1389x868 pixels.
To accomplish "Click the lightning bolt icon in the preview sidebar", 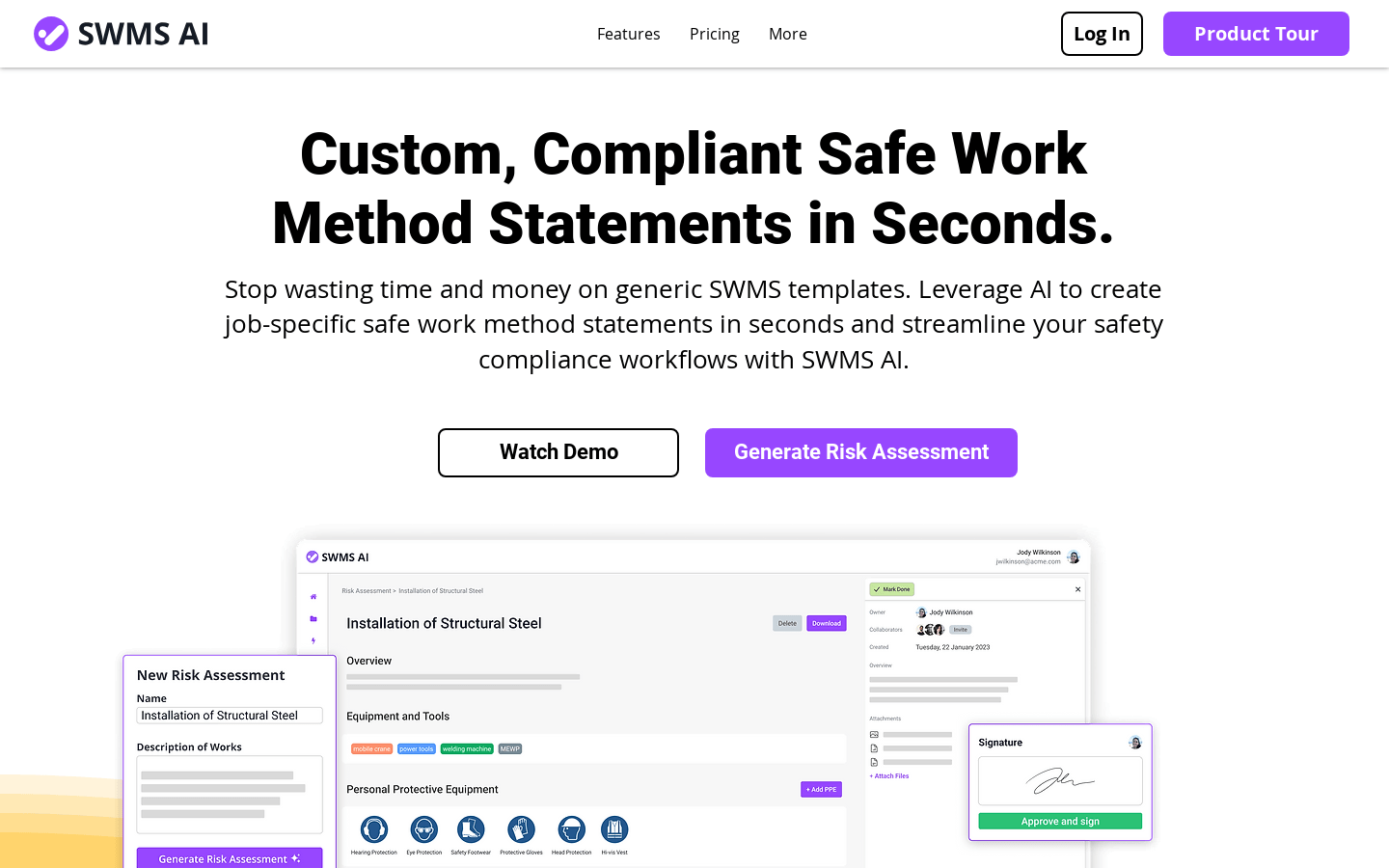I will [313, 640].
